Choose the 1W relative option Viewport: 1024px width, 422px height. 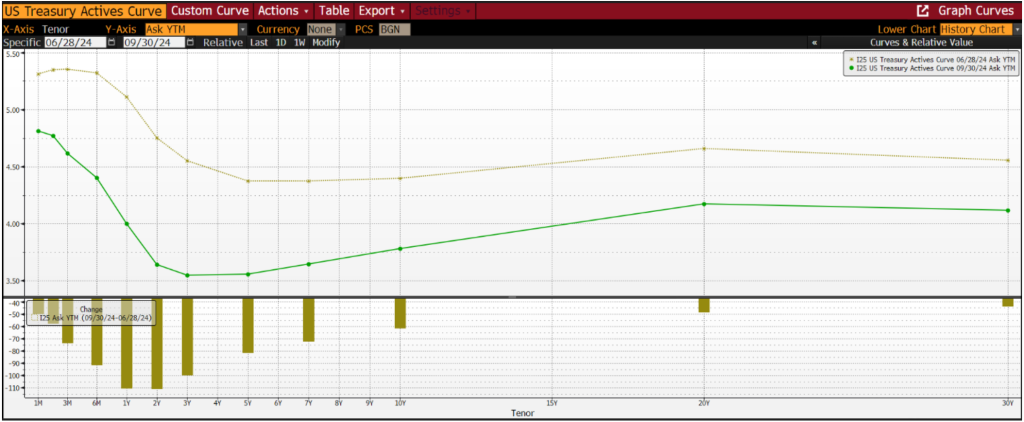point(300,42)
